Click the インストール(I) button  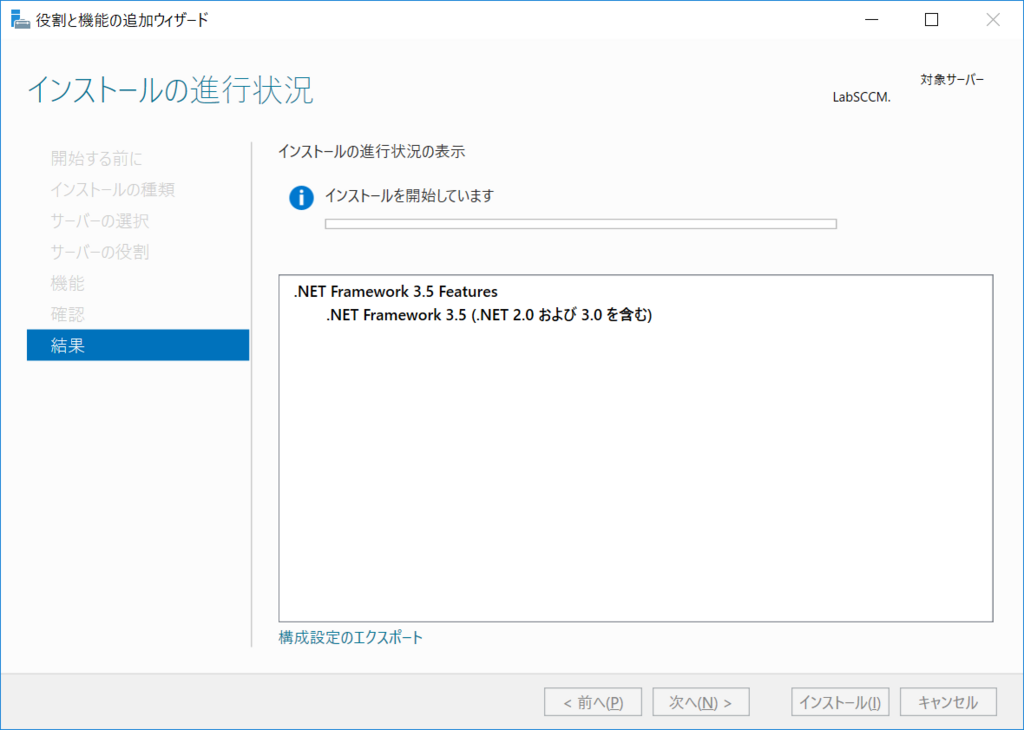840,703
